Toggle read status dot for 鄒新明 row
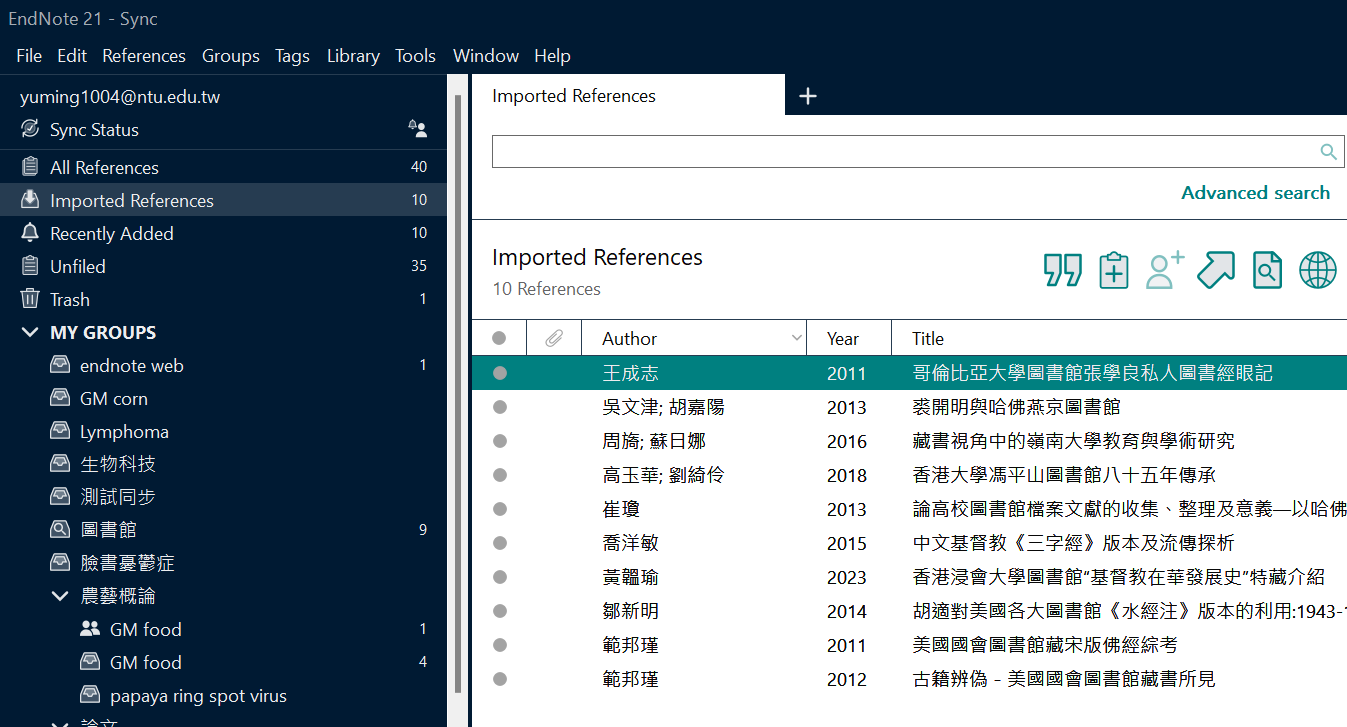 [x=500, y=611]
